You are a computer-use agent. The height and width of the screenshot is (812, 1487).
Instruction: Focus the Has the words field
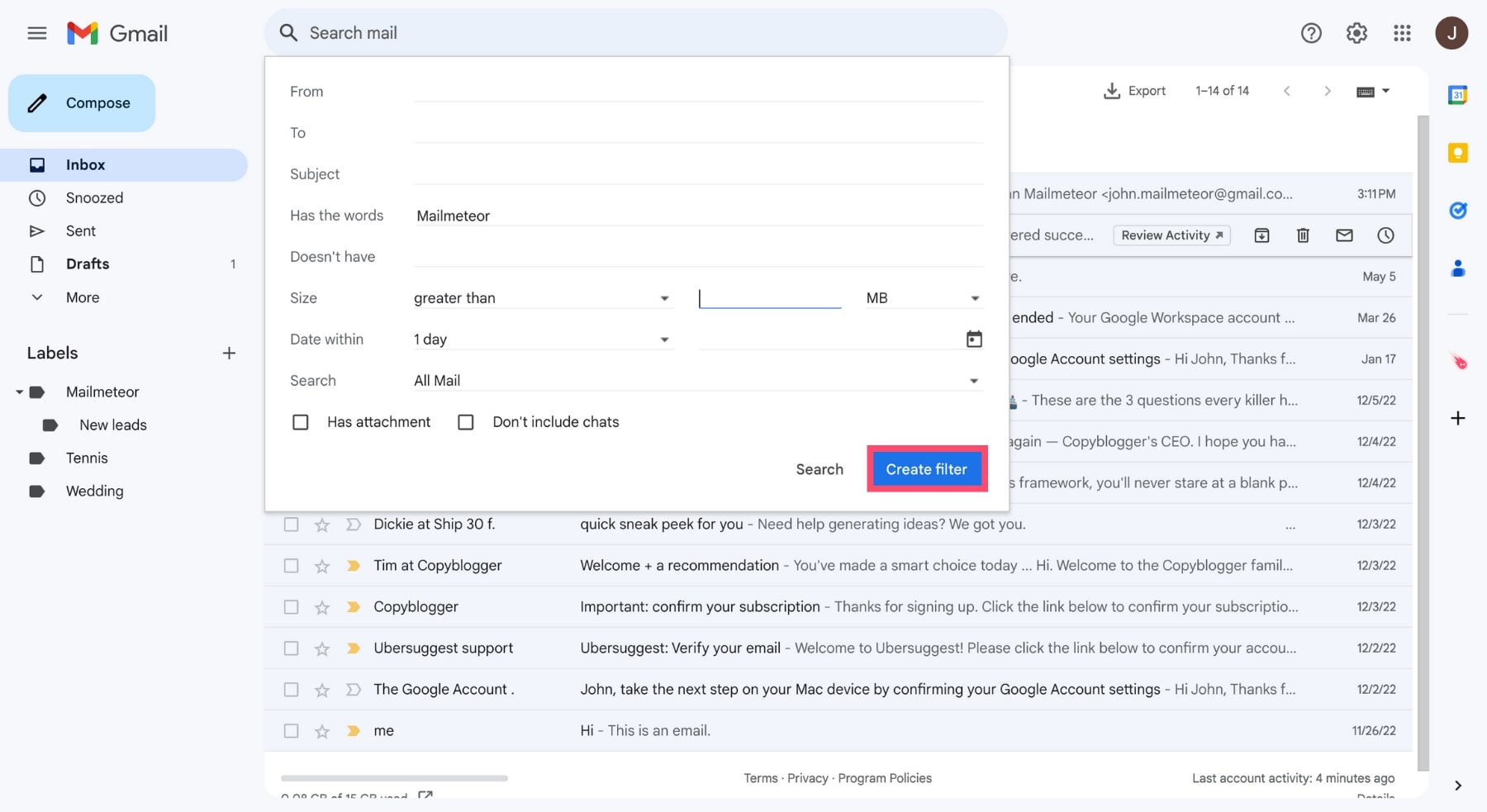coord(698,216)
